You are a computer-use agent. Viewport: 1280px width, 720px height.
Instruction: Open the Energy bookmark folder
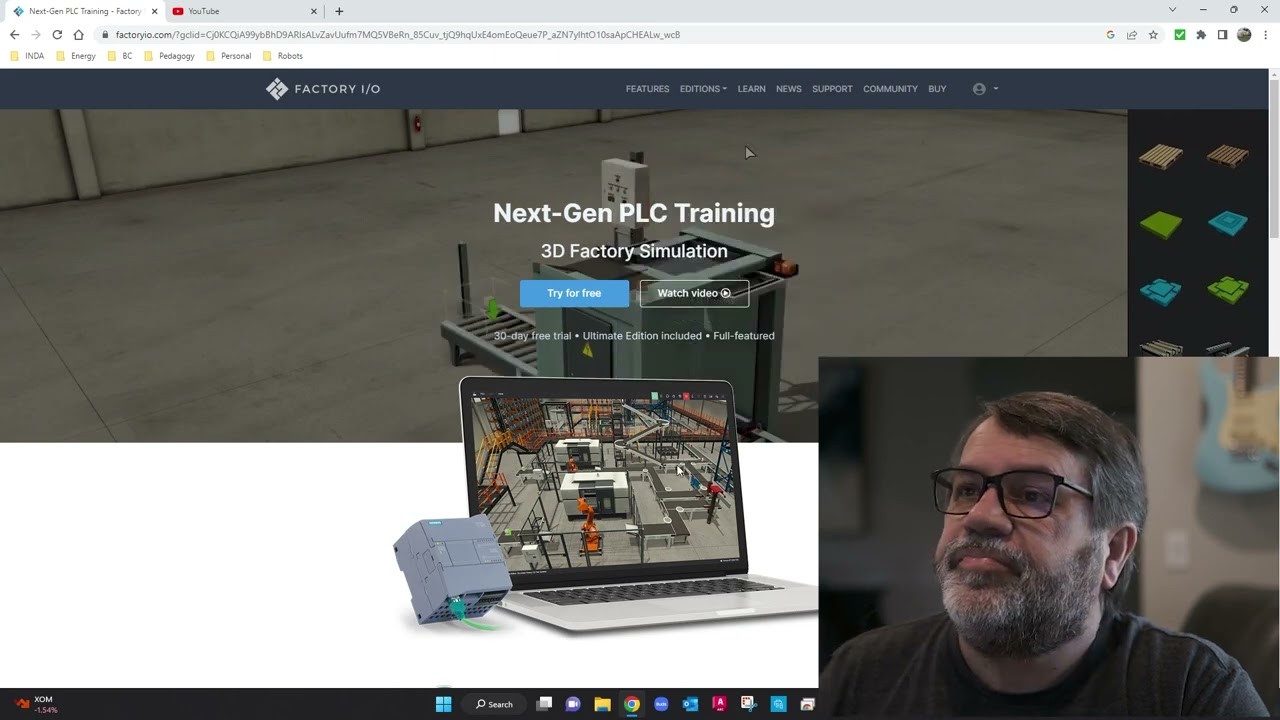76,56
